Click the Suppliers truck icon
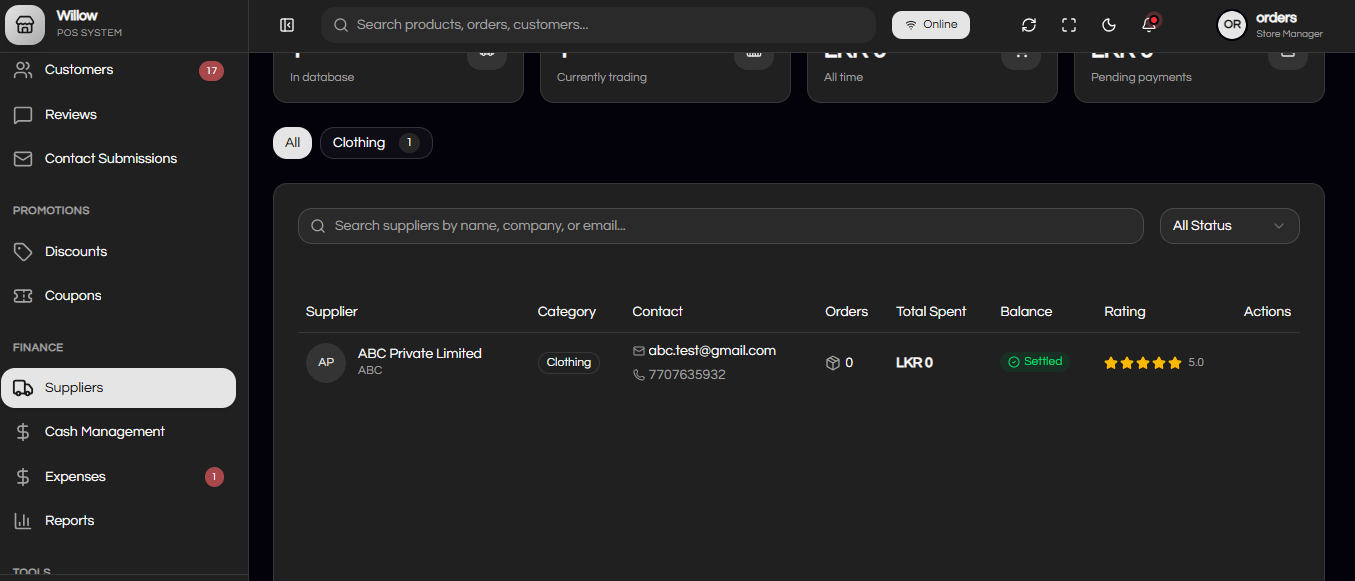Viewport: 1355px width, 581px height. tap(23, 388)
